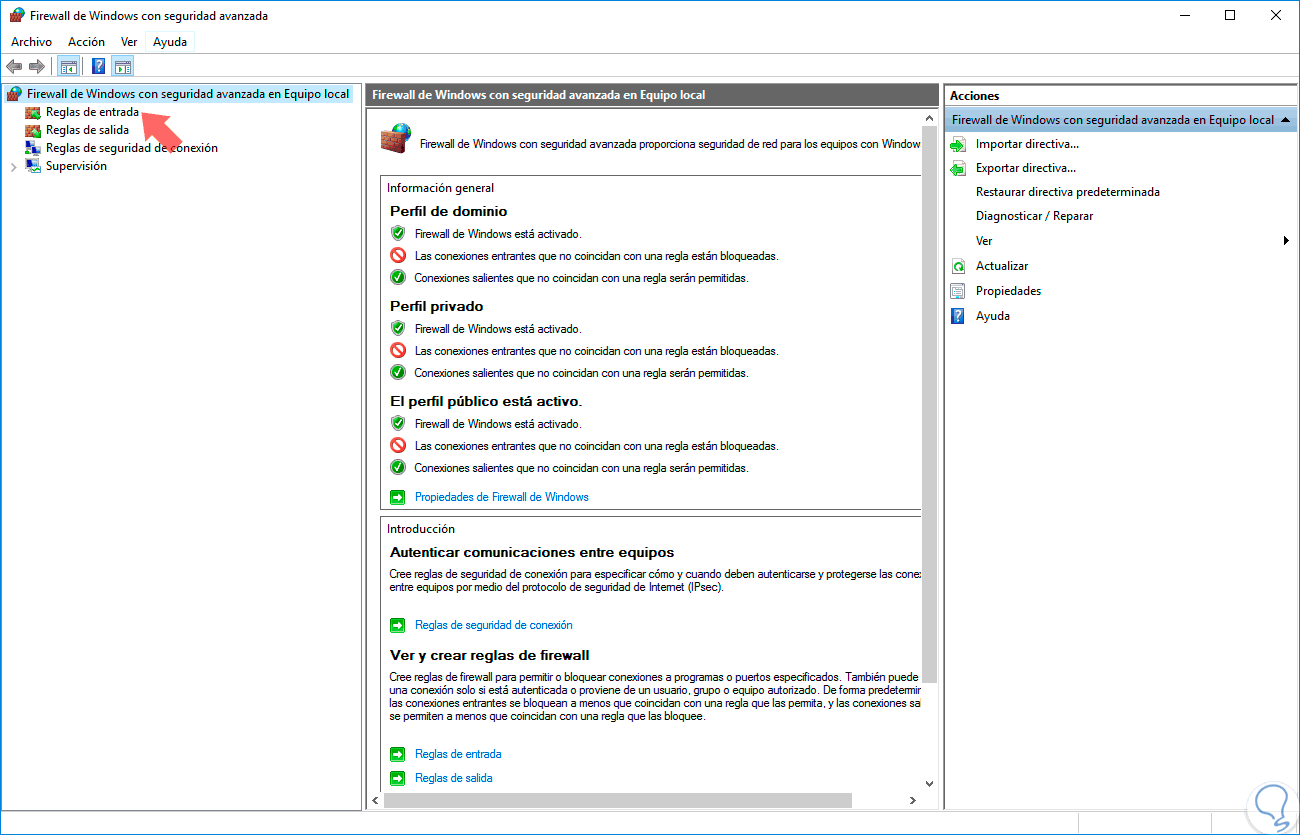Toggle the Action pane toolbar icon
Viewport: 1300px width, 835px height.
[122, 67]
